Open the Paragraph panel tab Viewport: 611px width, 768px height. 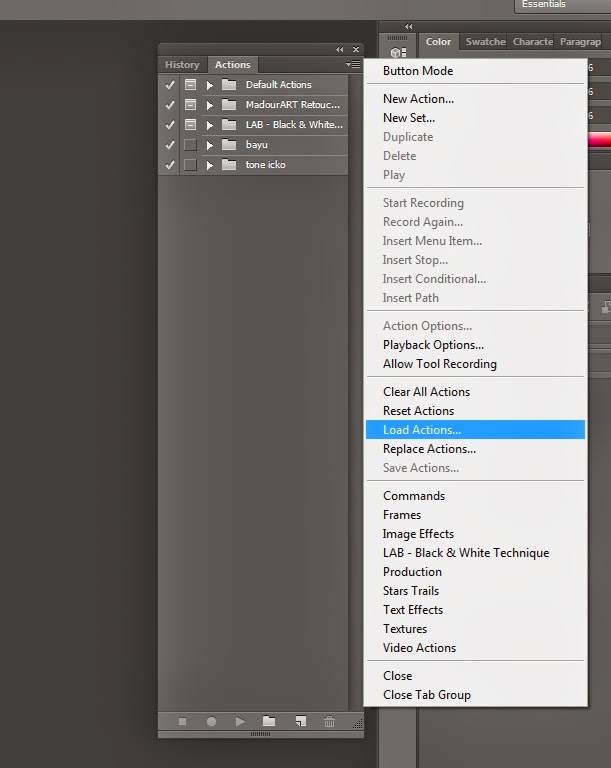point(580,42)
